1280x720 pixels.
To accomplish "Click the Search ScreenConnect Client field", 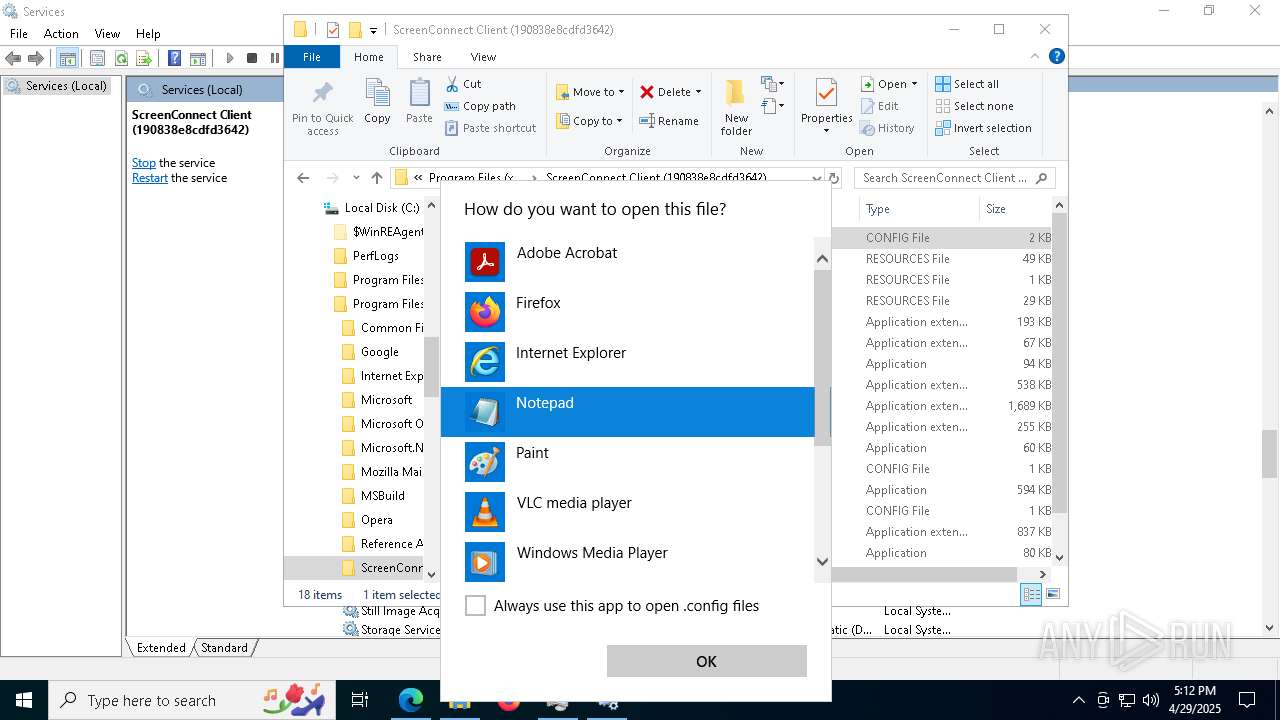I will tap(955, 178).
